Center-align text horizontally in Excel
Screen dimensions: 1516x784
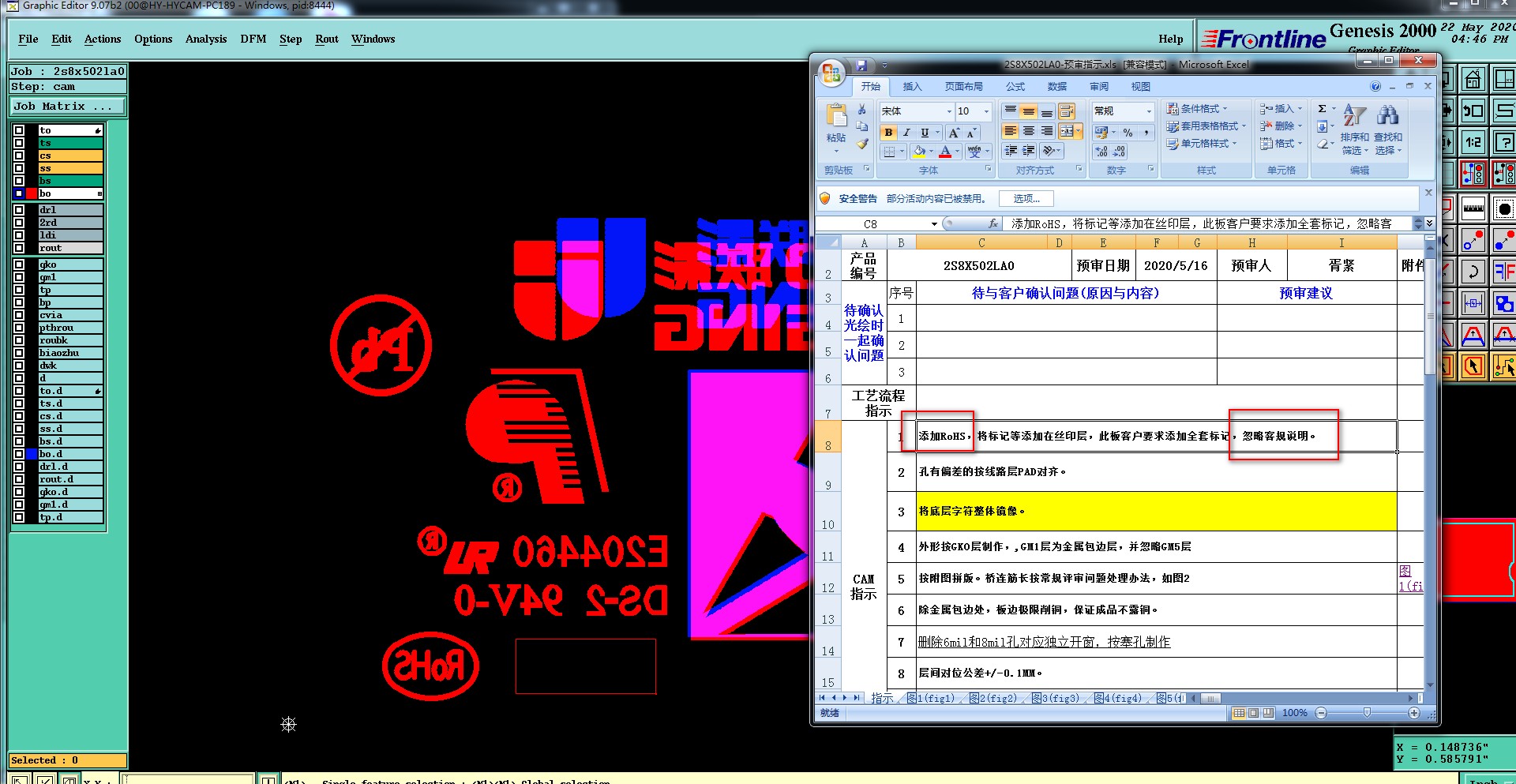pos(1029,131)
